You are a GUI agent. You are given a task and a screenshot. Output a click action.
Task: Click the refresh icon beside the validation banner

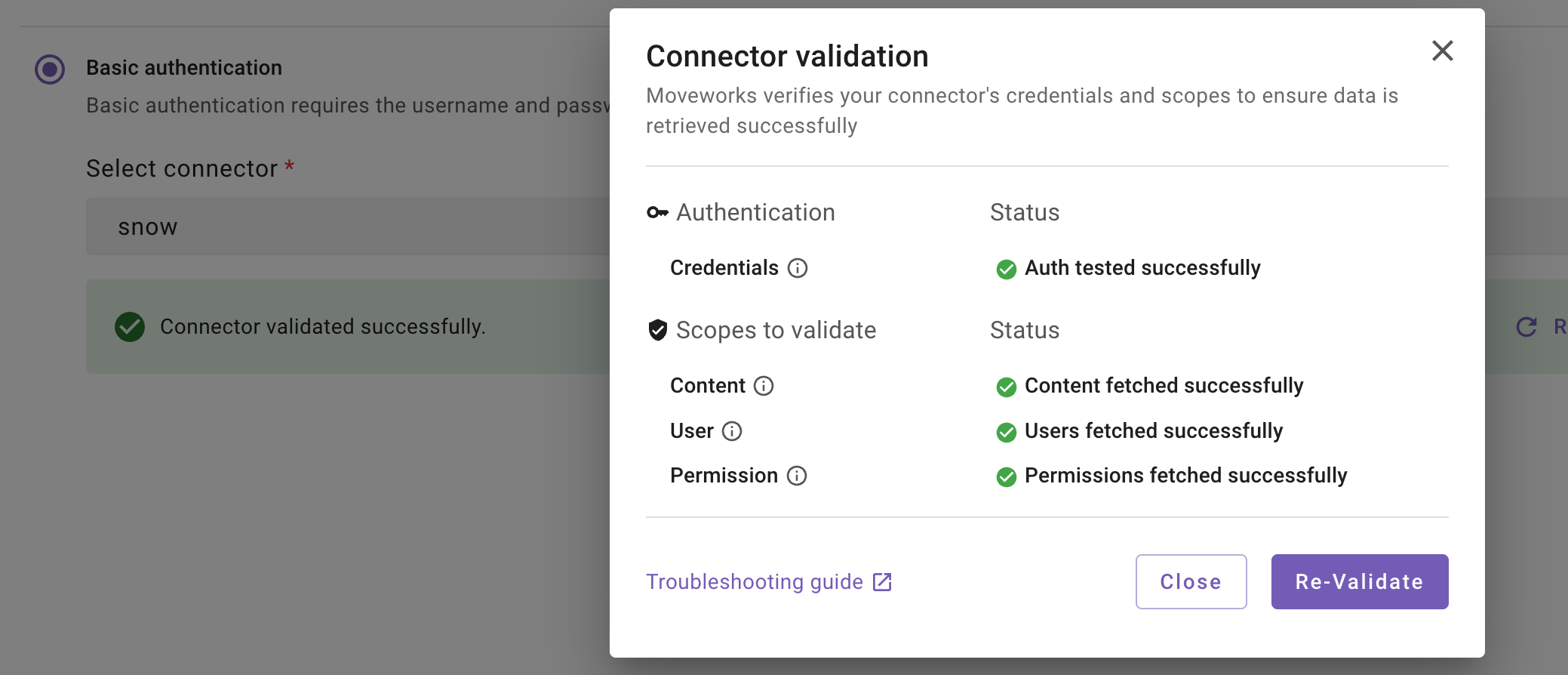click(1526, 327)
